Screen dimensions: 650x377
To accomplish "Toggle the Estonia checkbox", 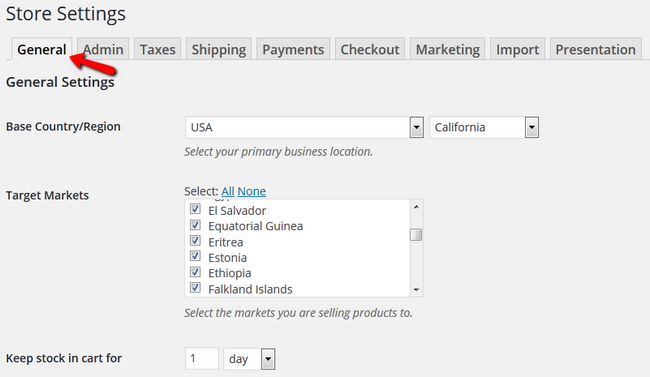I will [x=195, y=256].
